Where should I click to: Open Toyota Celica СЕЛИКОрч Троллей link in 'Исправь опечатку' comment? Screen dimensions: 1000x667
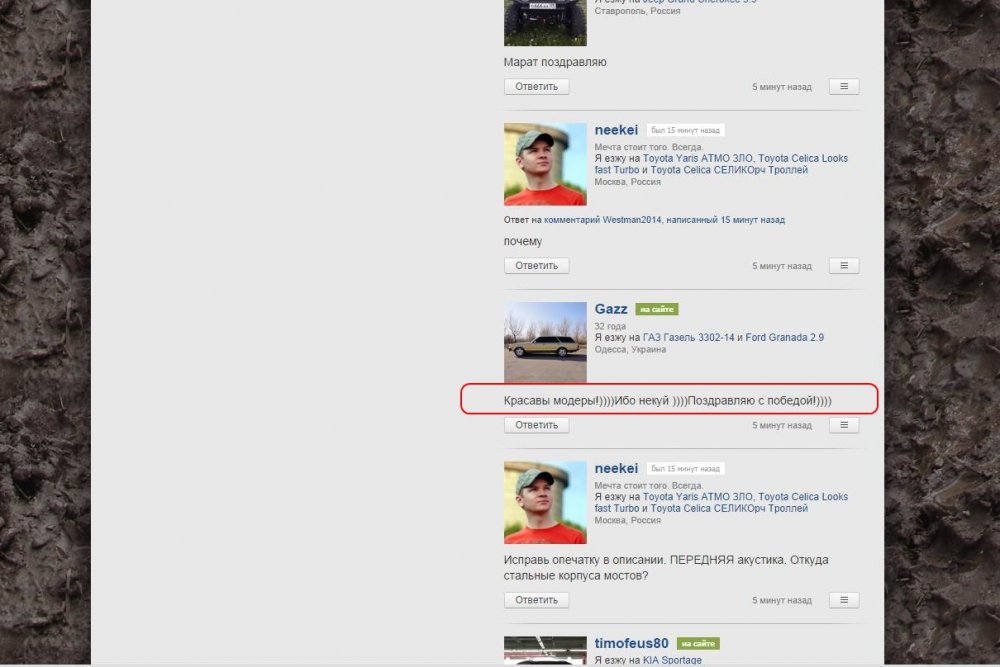[x=729, y=509]
